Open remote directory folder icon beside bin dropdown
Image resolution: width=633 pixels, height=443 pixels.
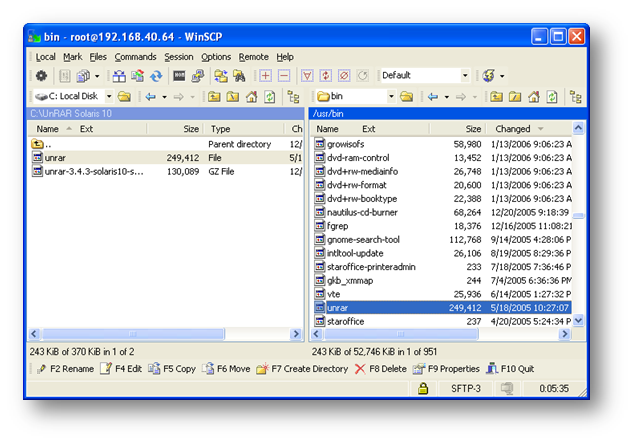click(407, 97)
